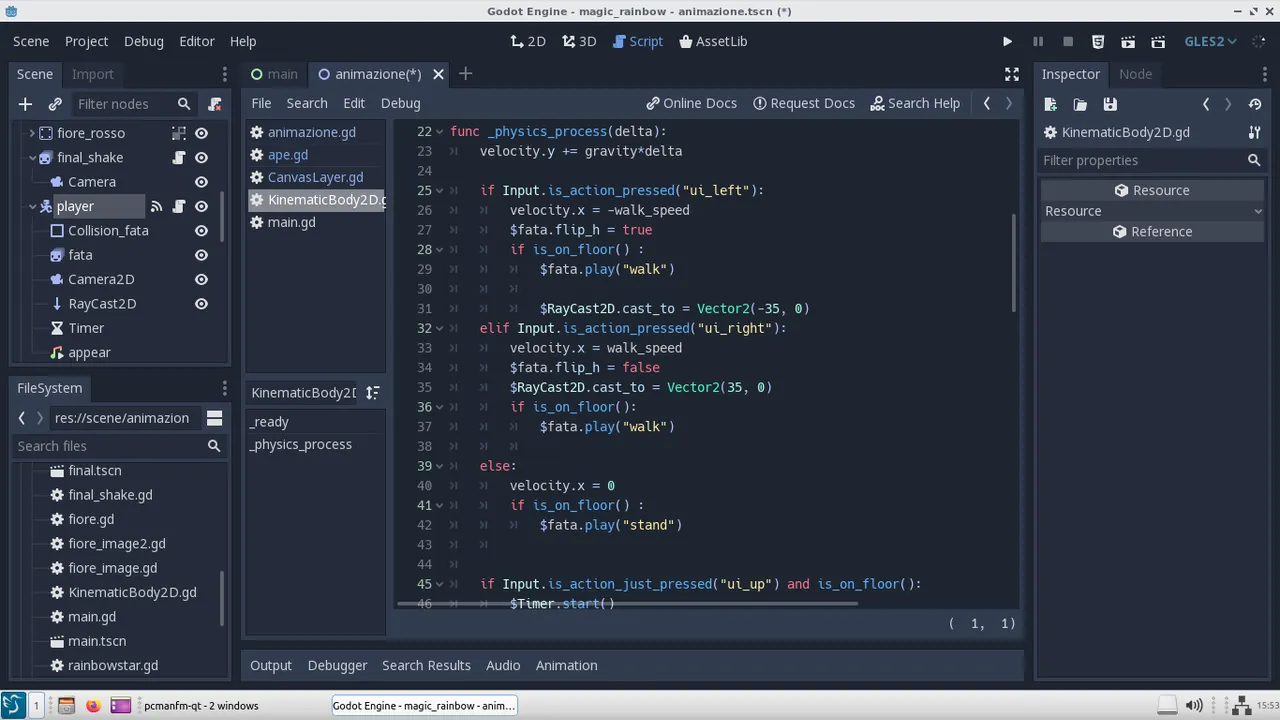Image resolution: width=1280 pixels, height=720 pixels.
Task: Collapse the player tree node
Action: point(32,206)
